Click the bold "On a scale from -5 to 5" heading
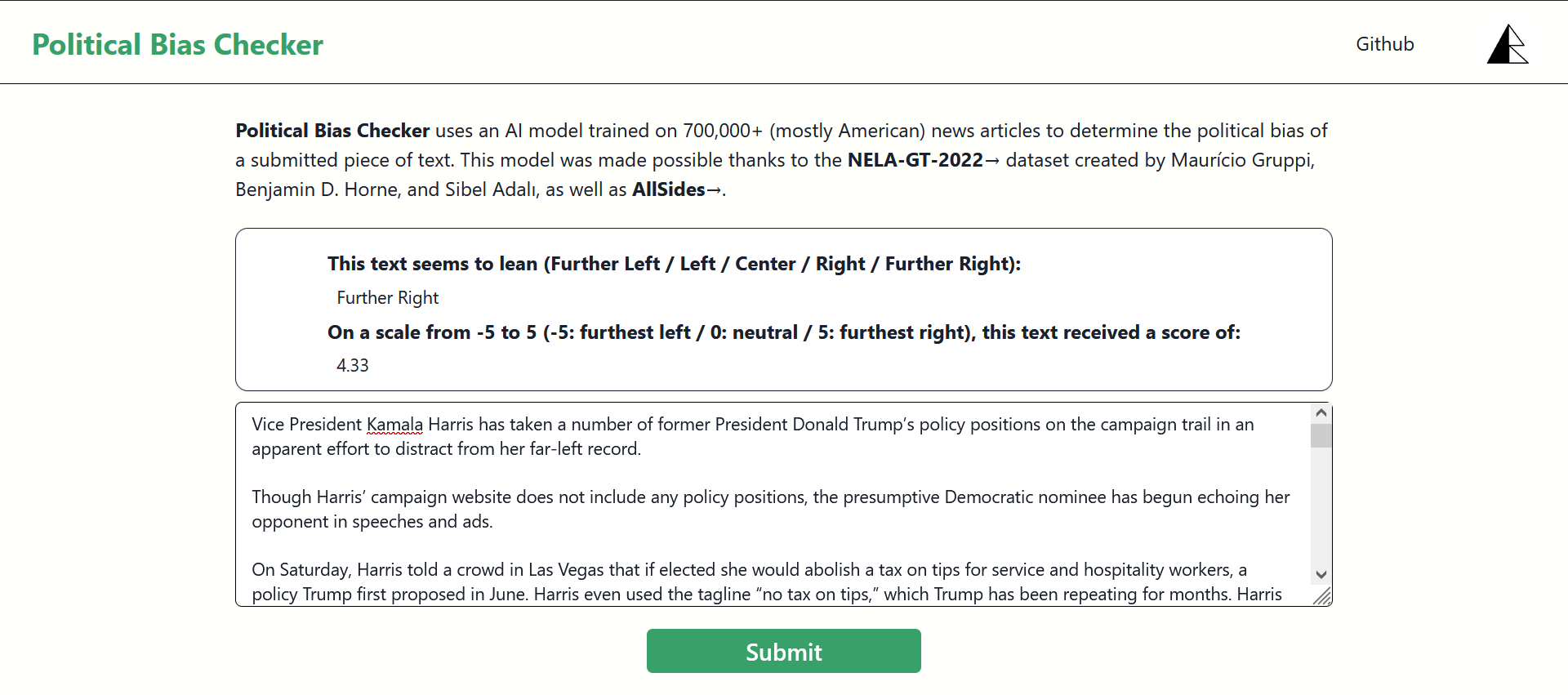Screen dimensions: 1568x695 783,332
